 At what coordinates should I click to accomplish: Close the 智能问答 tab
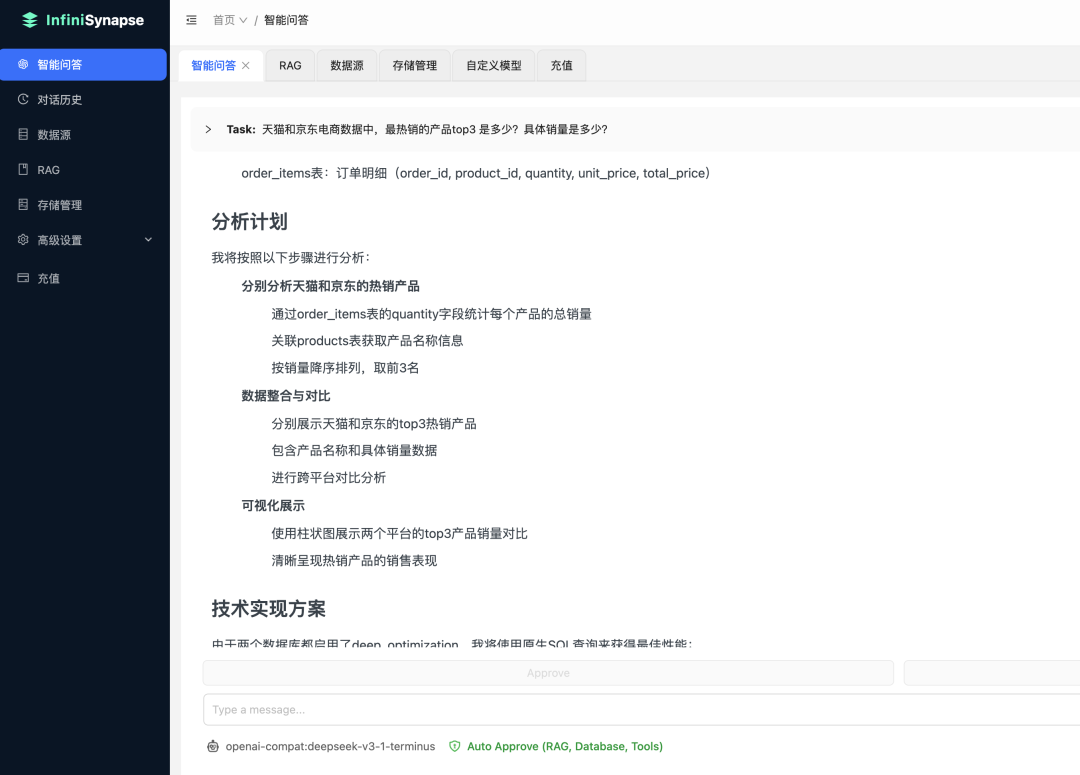point(246,65)
